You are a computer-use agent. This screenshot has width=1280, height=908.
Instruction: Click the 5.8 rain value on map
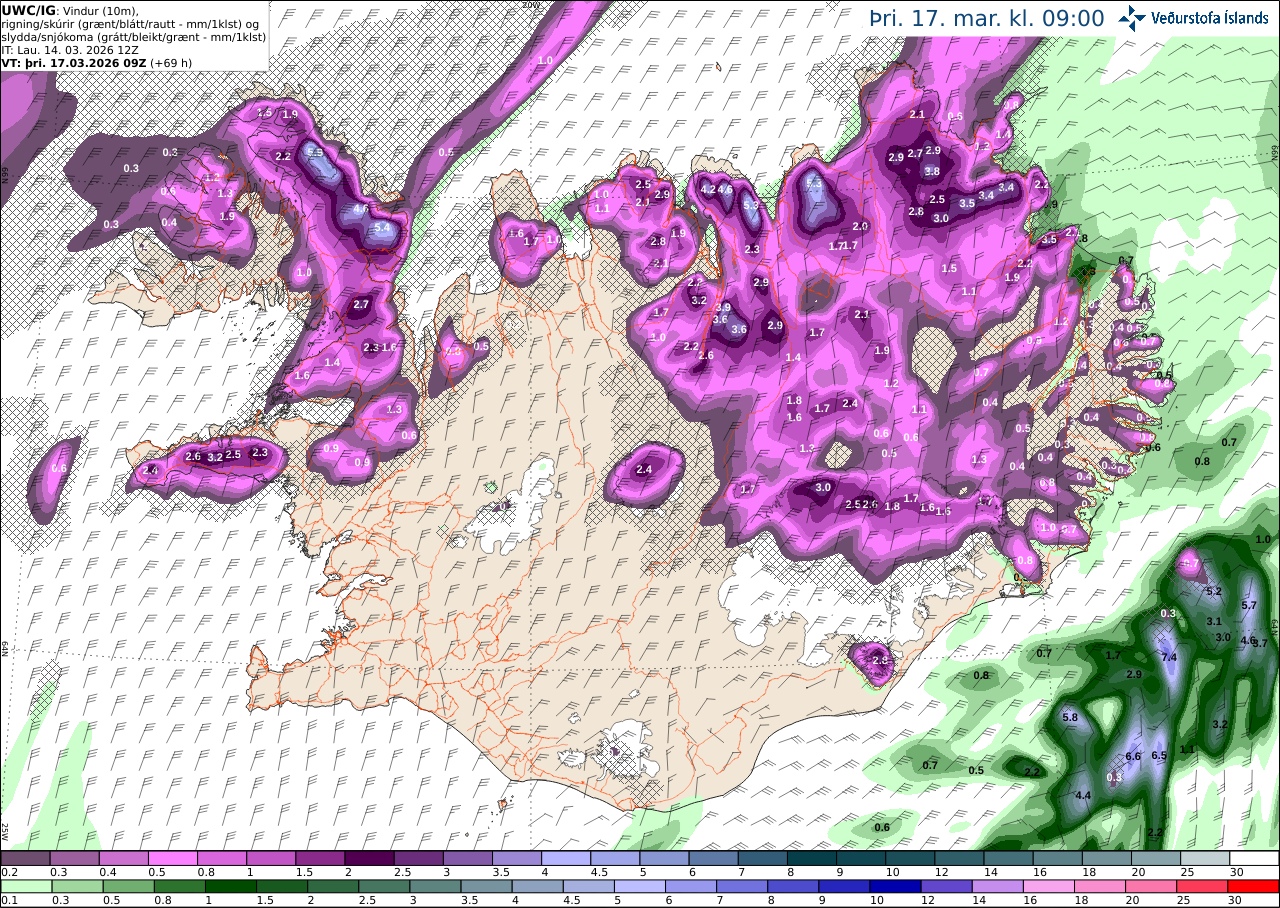coord(1069,718)
